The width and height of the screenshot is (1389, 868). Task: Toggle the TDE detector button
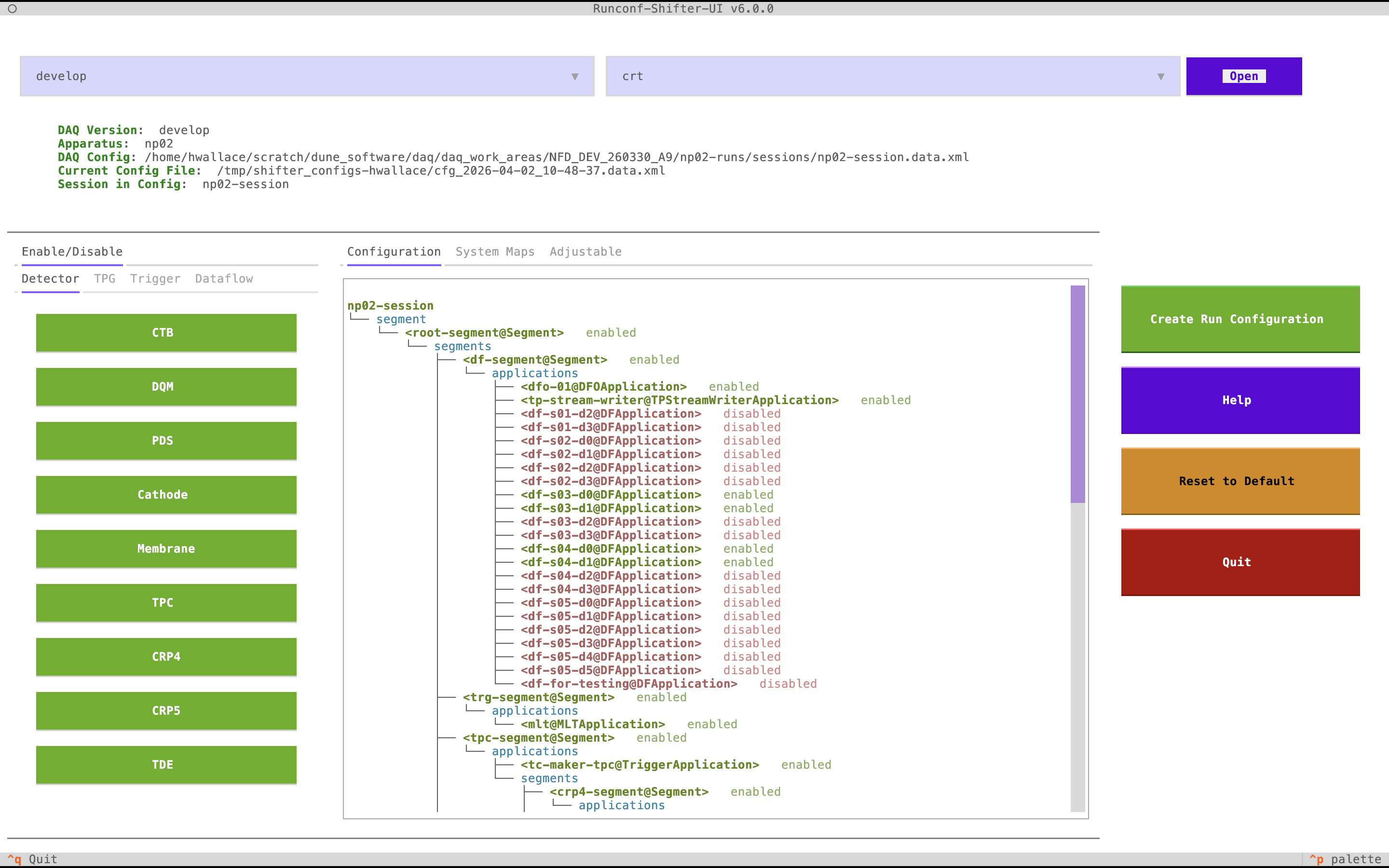coord(166,765)
